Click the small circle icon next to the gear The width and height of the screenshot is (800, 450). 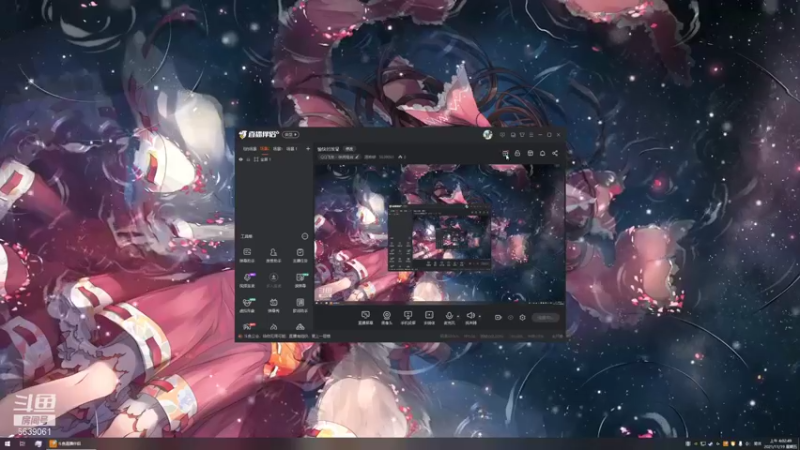(x=510, y=317)
